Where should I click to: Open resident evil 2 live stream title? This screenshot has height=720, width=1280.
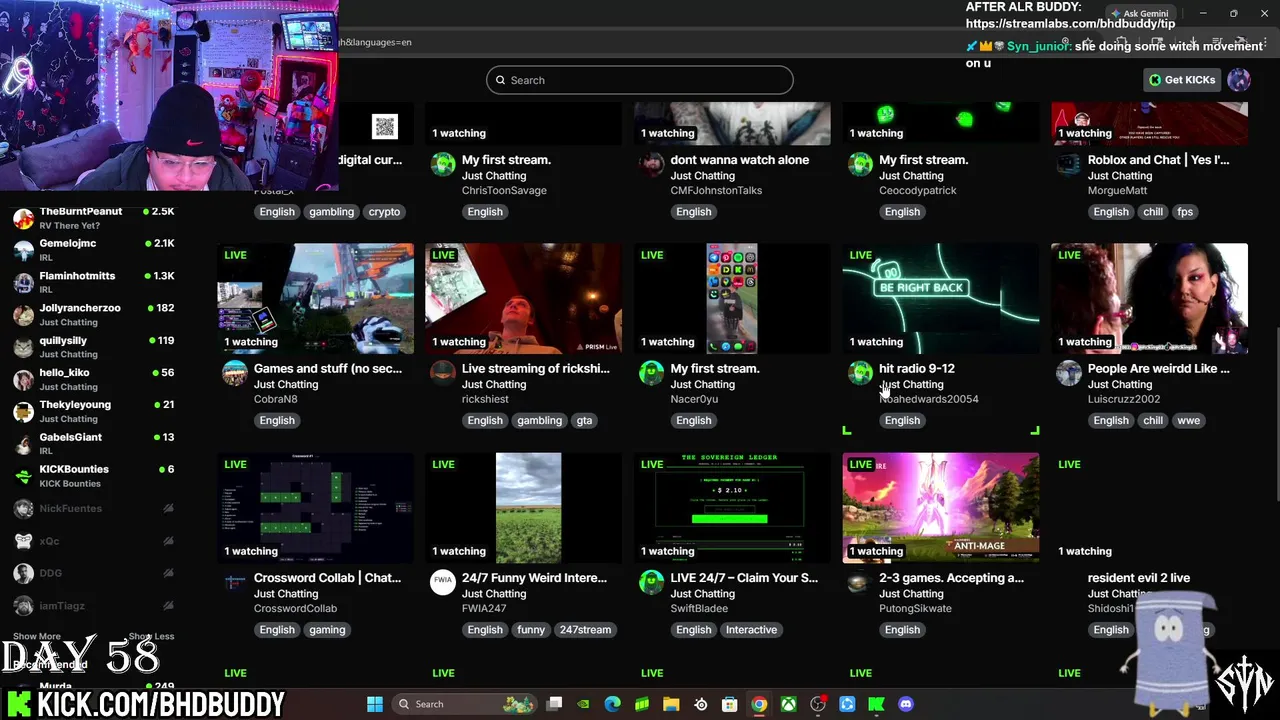1138,577
